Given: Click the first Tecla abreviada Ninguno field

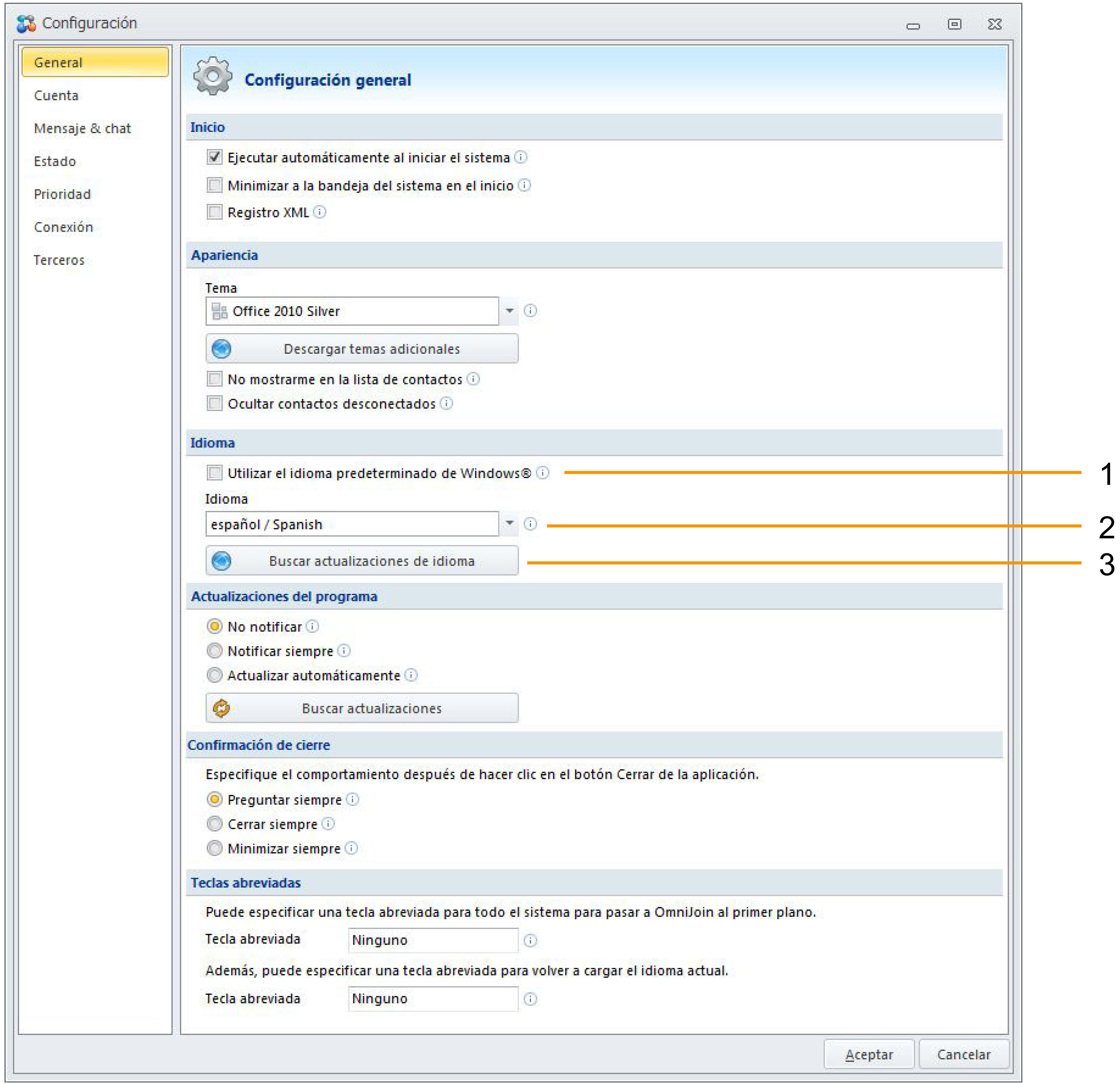Looking at the screenshot, I should coord(433,940).
